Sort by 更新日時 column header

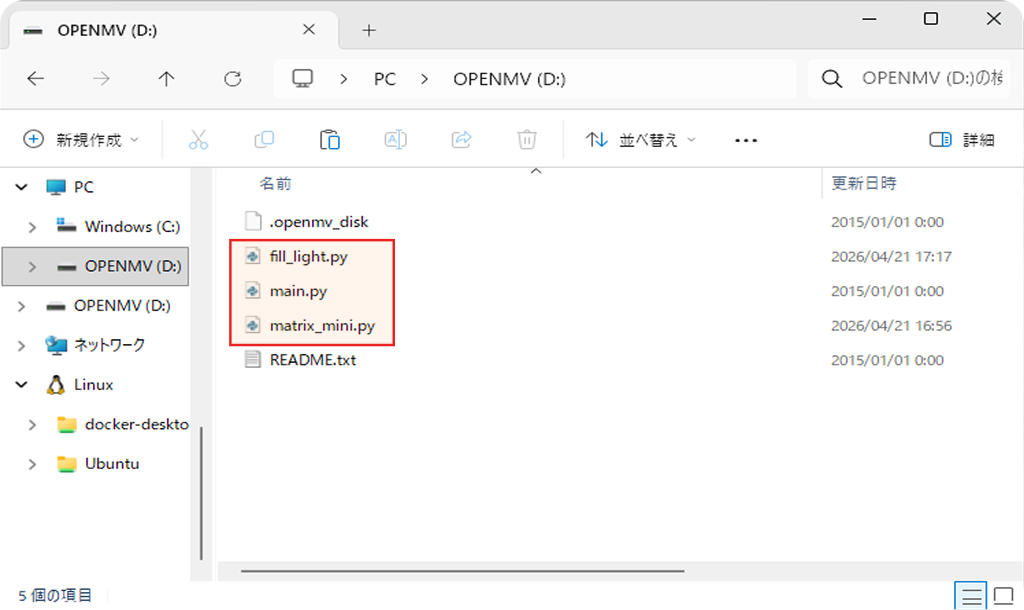pyautogui.click(x=863, y=183)
